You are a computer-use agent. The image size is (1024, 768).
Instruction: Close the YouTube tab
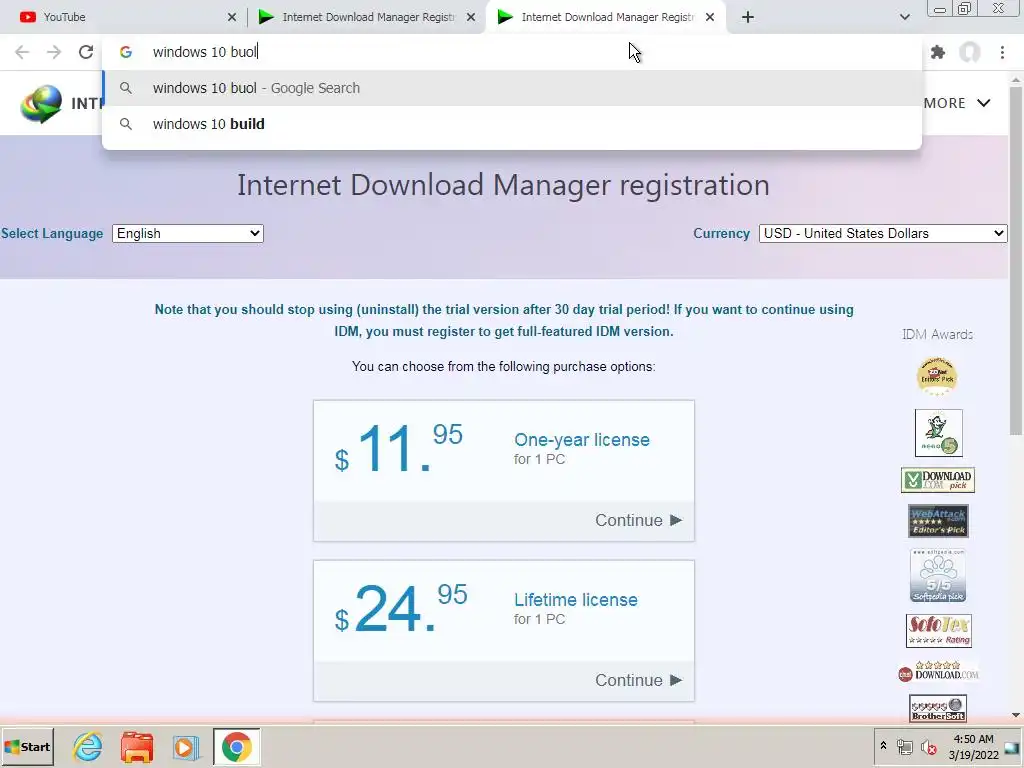232,17
